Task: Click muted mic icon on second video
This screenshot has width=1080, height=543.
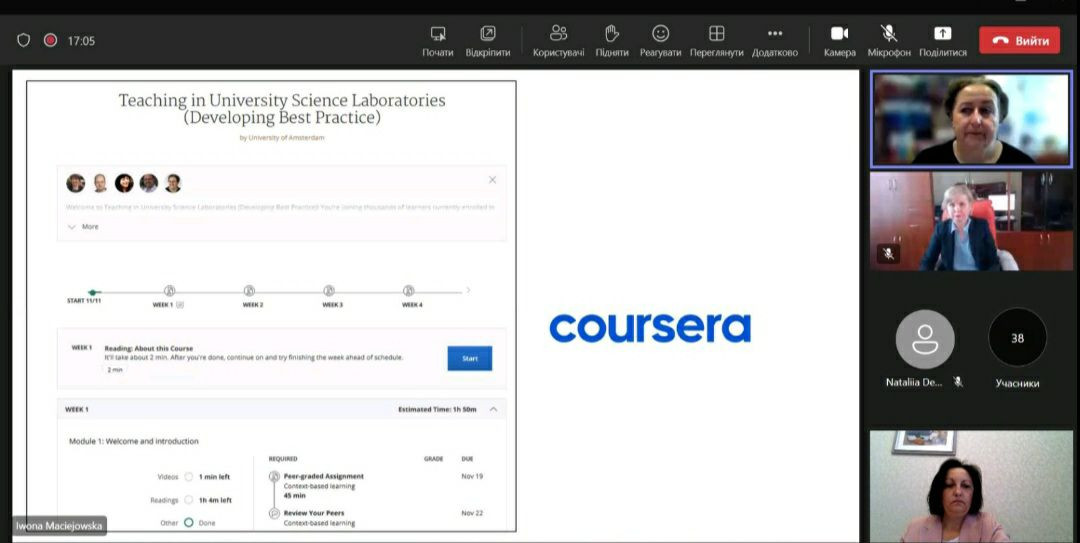Action: coord(889,254)
